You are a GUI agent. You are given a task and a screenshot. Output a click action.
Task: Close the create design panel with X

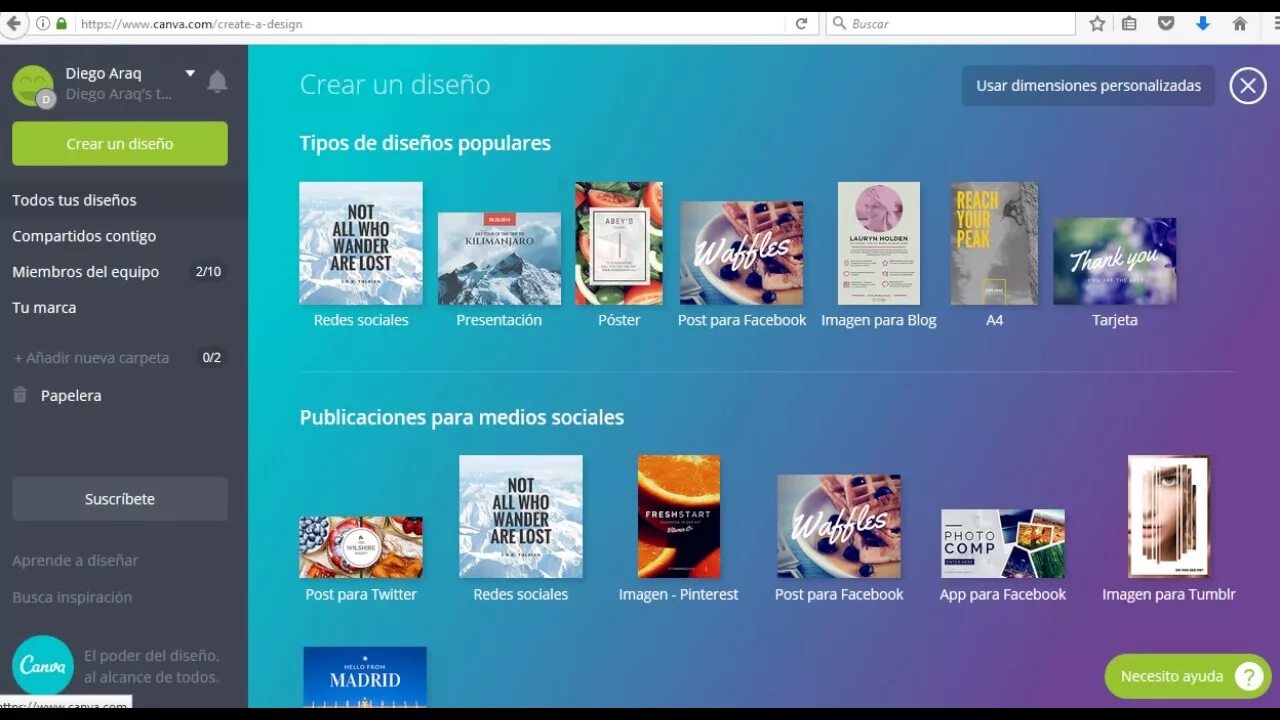click(1248, 86)
